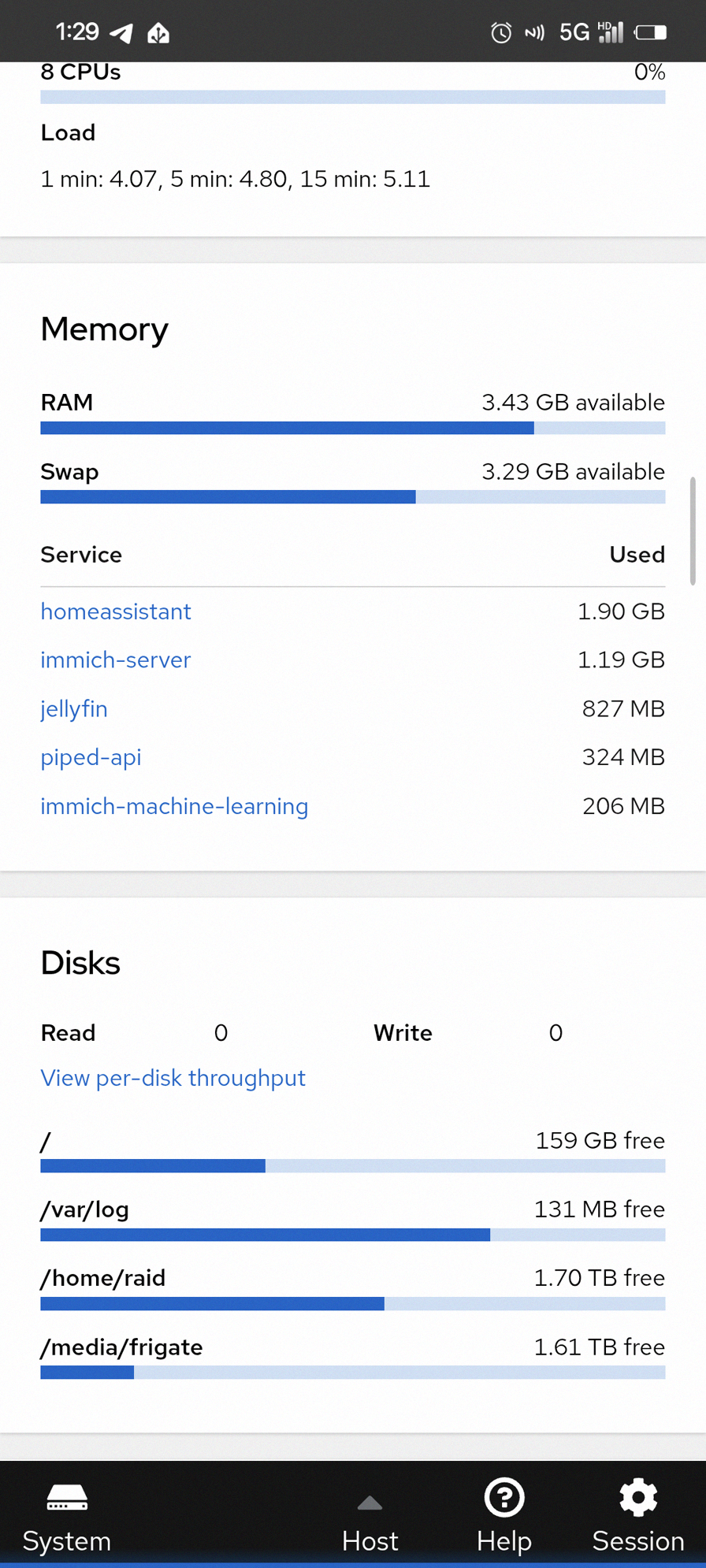
Task: Open the System server icon
Action: [x=67, y=1497]
